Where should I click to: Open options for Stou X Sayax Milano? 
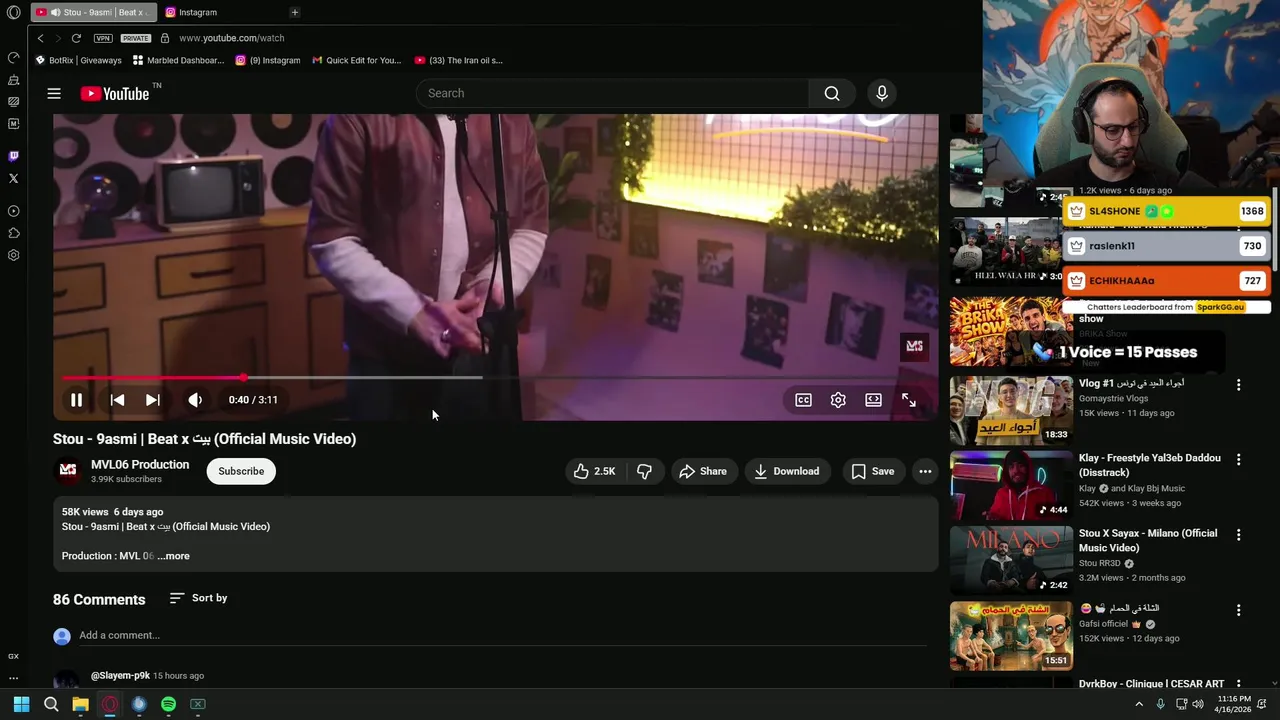click(1238, 535)
